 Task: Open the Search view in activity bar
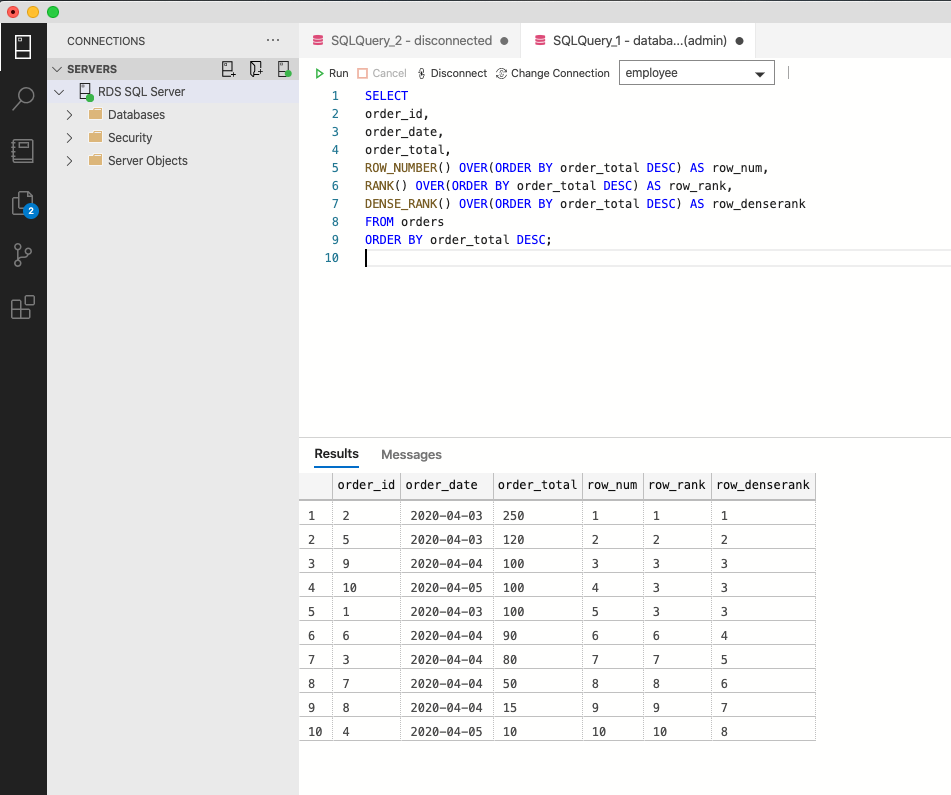click(x=23, y=98)
